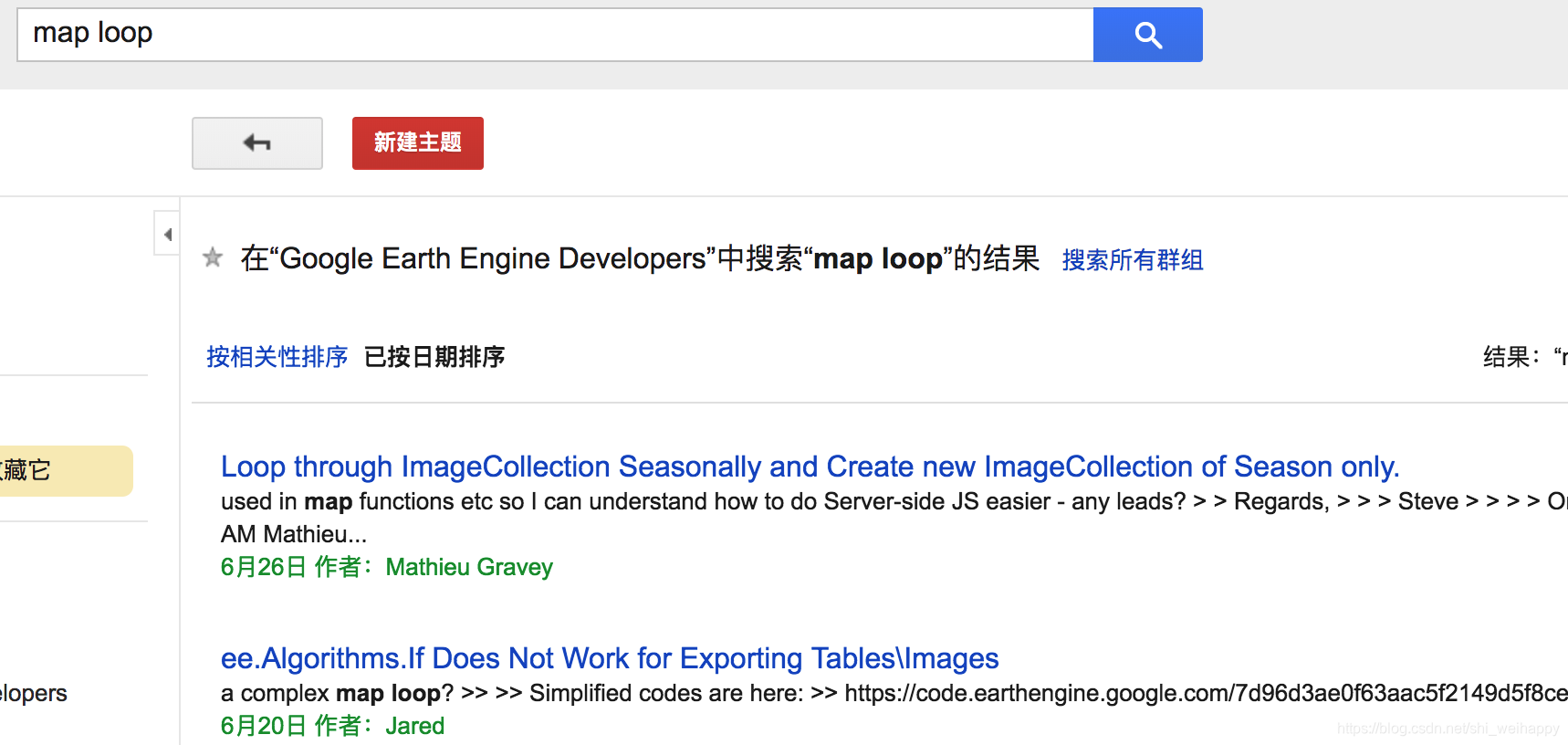This screenshot has height=745, width=1568.
Task: Click author name Mathieu Gravey
Action: pos(469,567)
